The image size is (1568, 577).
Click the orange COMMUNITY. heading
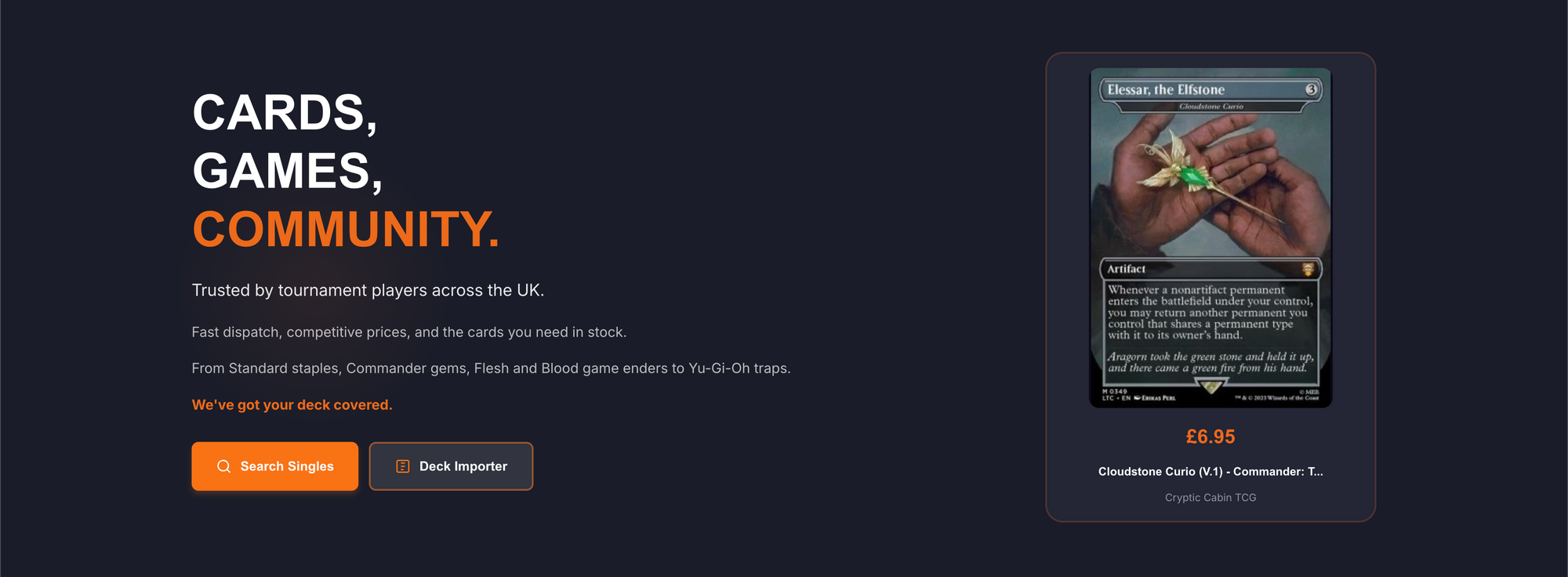tap(346, 230)
